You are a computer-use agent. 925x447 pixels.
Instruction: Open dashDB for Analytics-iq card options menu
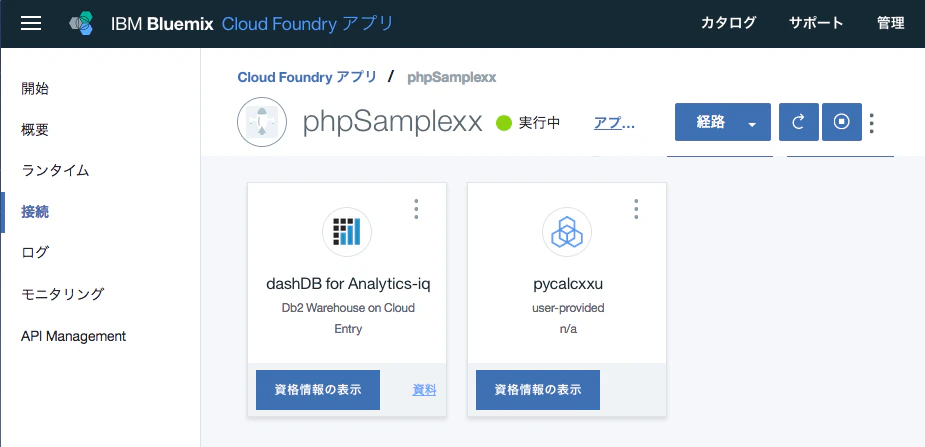coord(416,209)
